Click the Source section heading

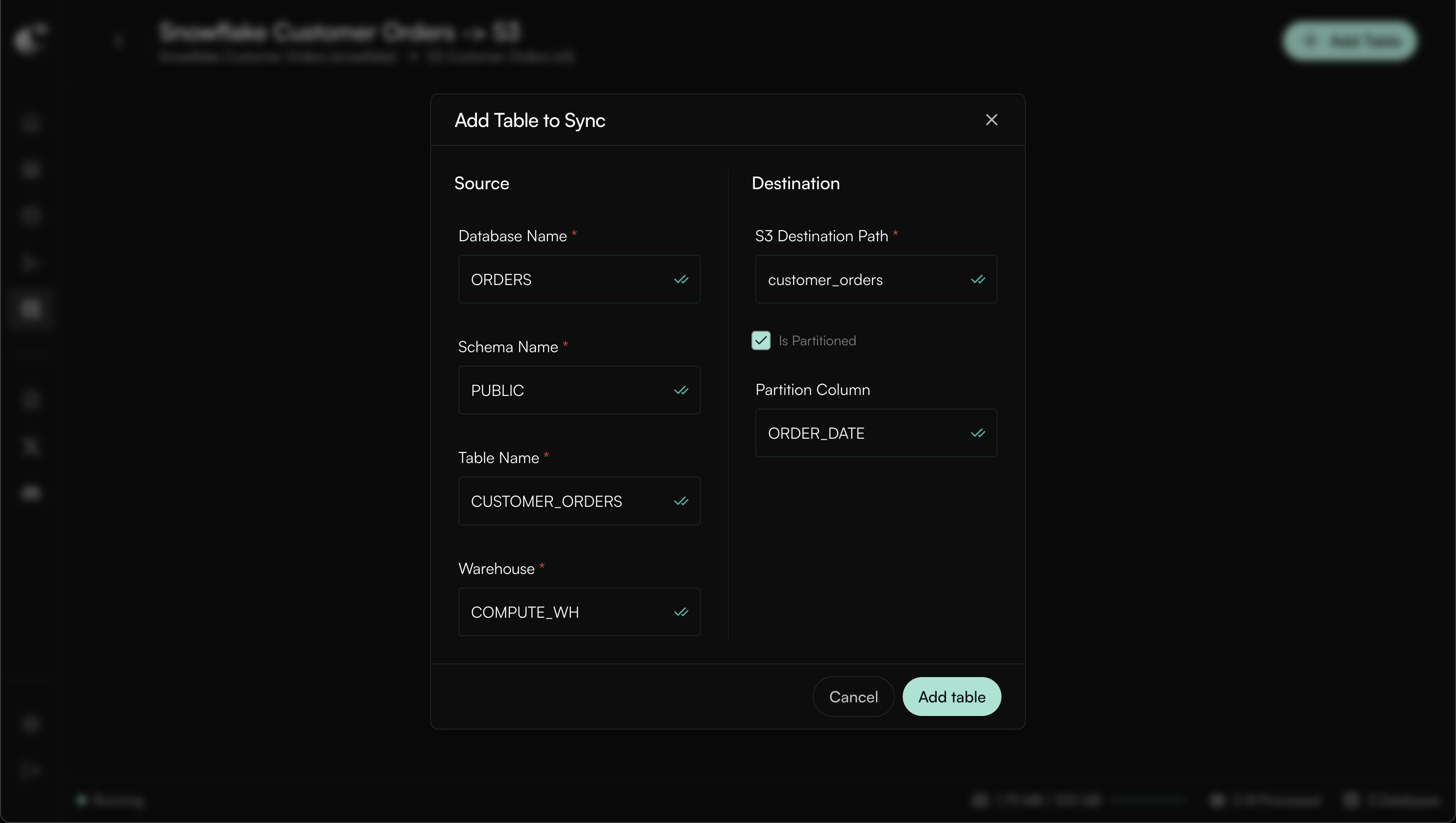pos(482,183)
